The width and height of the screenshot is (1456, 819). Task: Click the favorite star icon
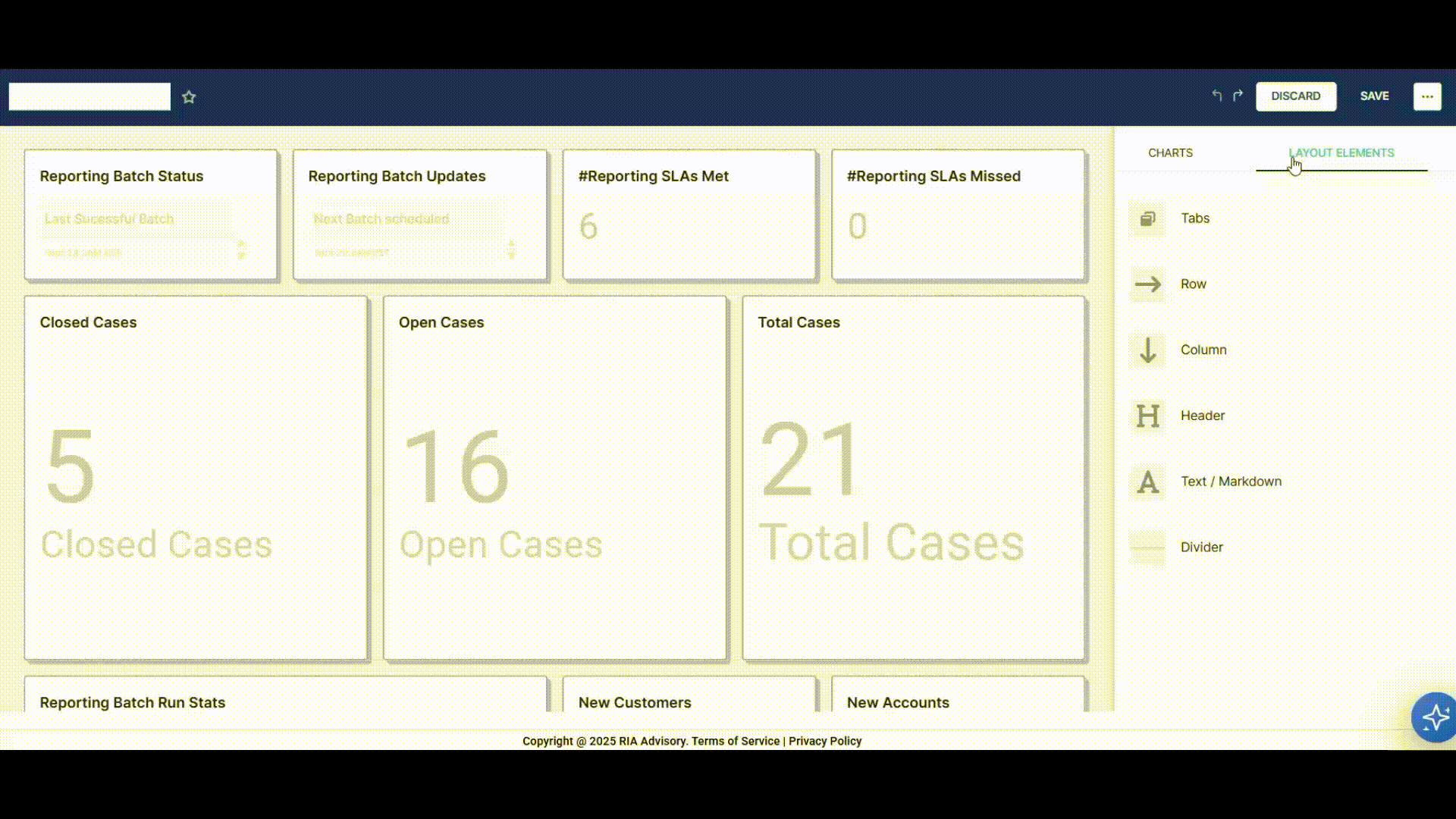coord(189,97)
